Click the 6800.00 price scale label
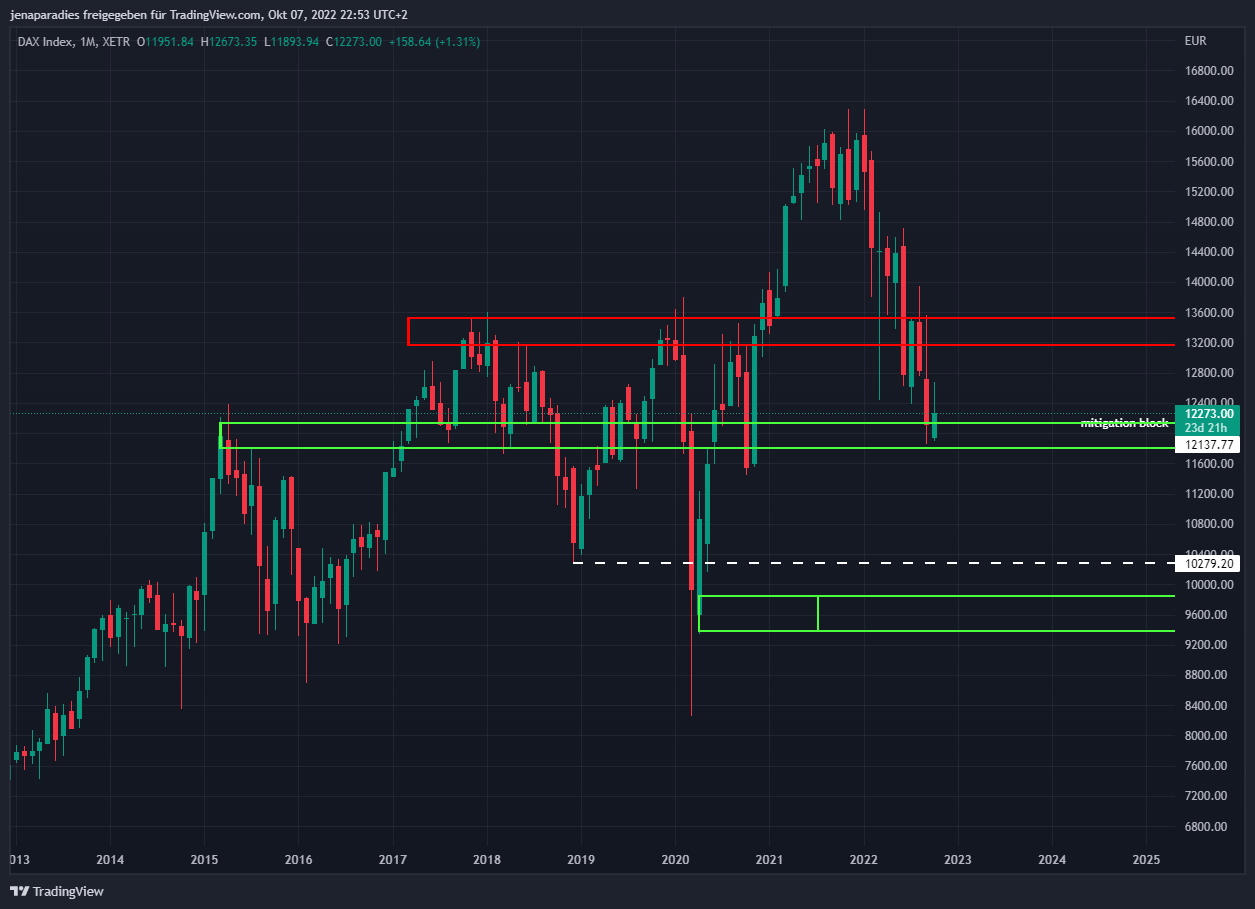 [x=1207, y=827]
